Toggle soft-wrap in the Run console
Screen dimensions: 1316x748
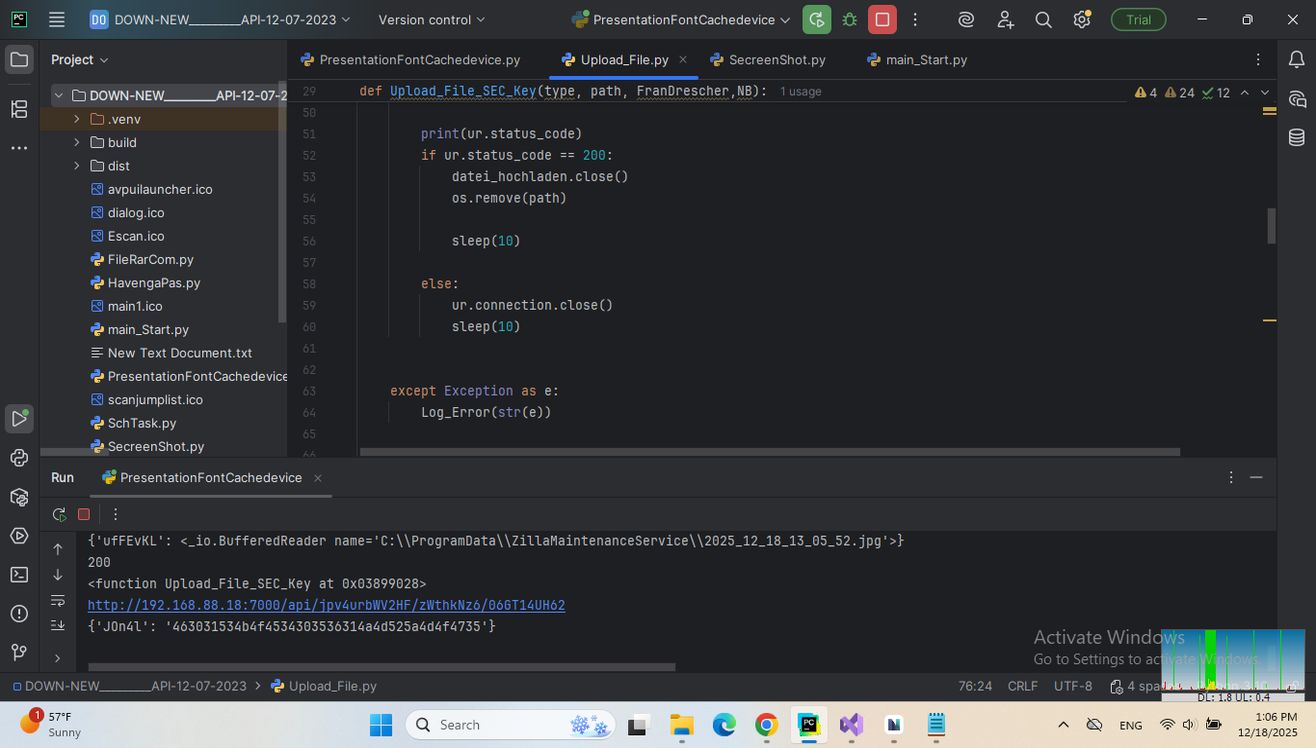58,600
